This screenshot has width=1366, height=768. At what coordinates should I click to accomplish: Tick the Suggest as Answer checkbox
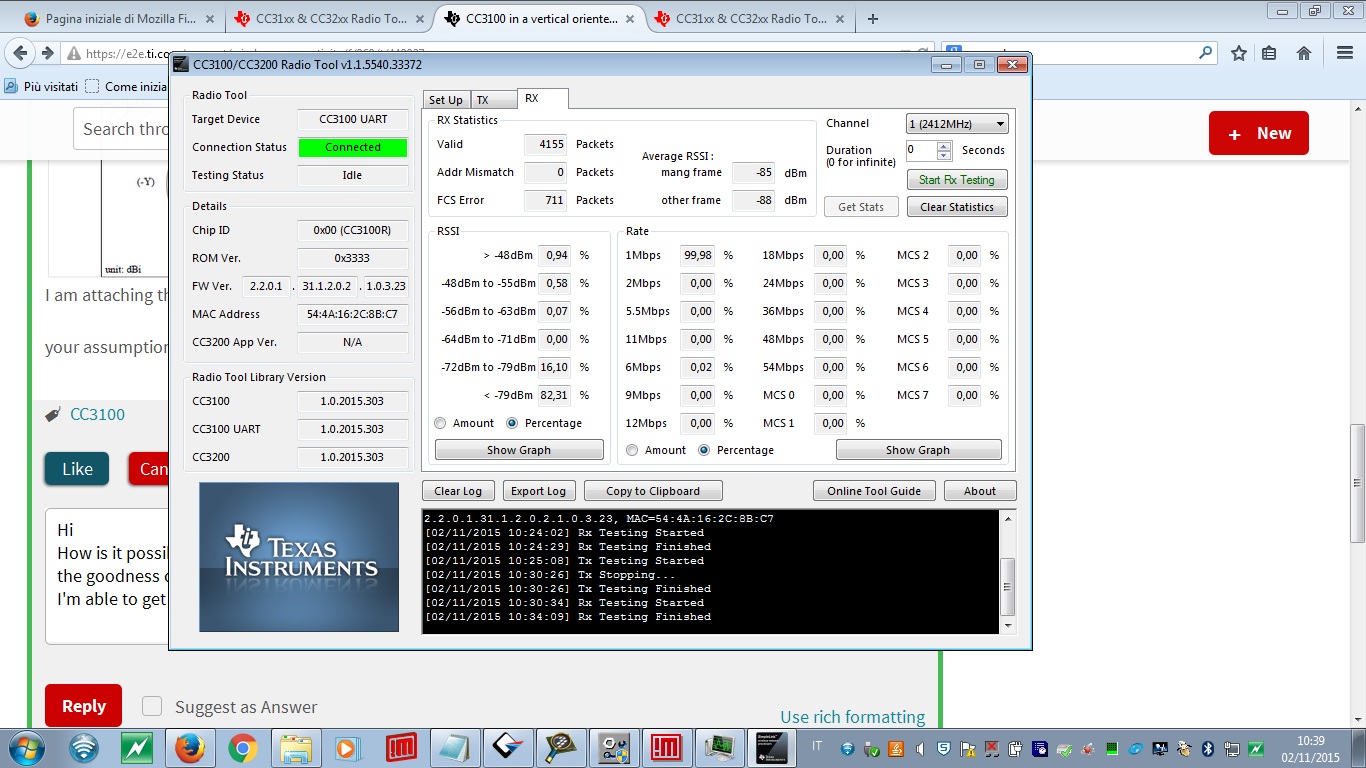point(152,707)
